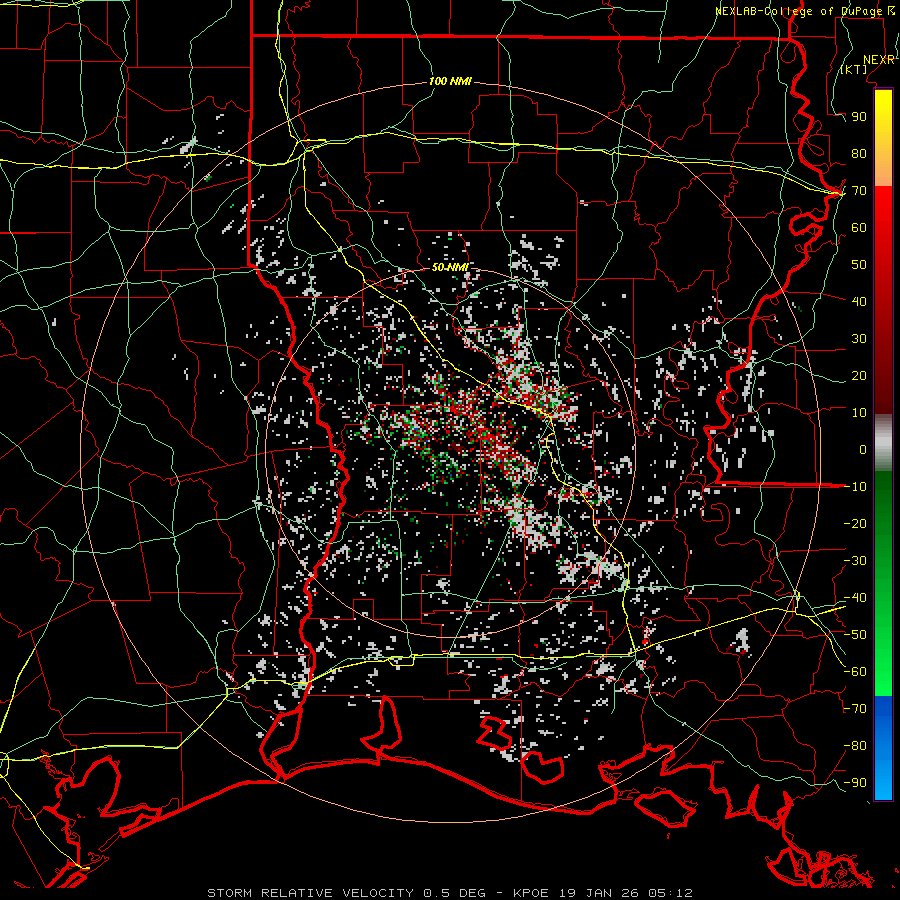
Task: Click the 100 NMI range ring label
Action: coord(450,82)
